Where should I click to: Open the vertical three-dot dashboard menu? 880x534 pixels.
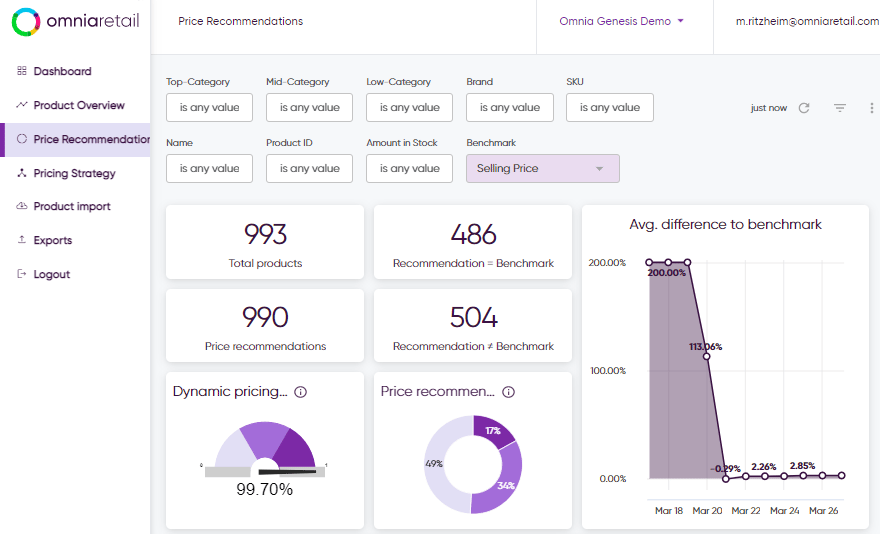[x=872, y=108]
